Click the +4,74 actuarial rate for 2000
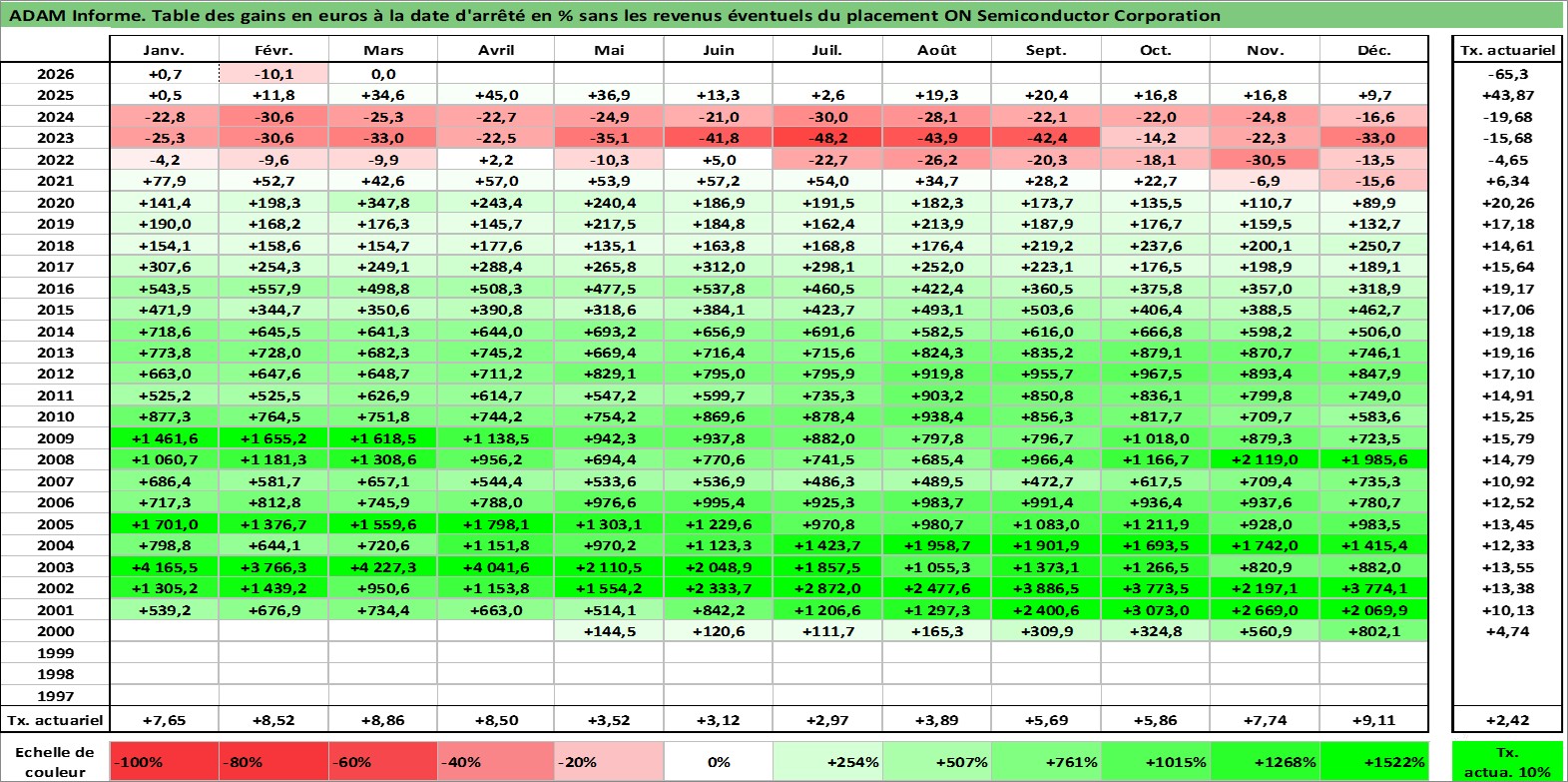The height and width of the screenshot is (782, 1568). pyautogui.click(x=1507, y=631)
